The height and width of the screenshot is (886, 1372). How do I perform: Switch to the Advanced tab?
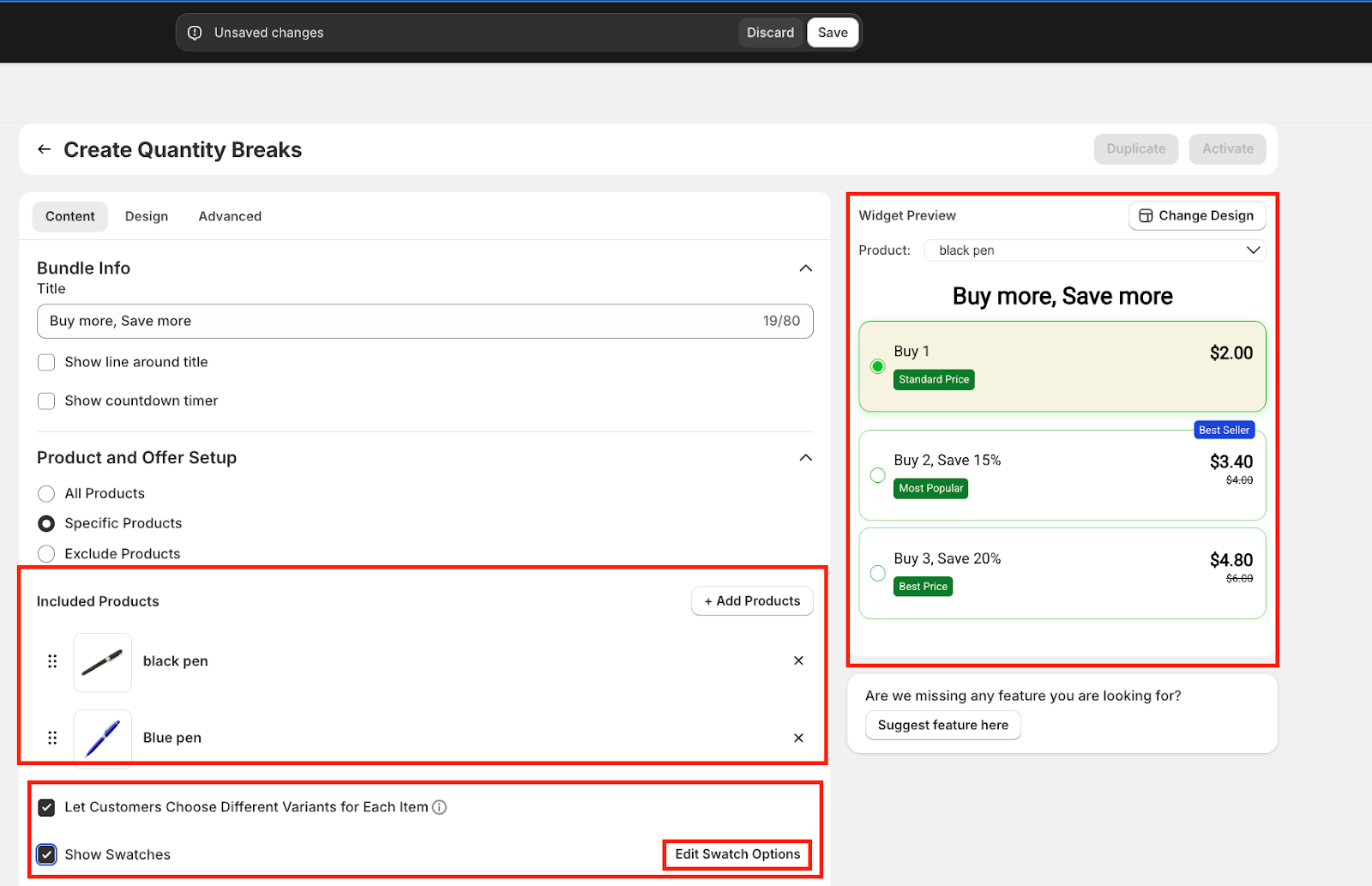230,217
